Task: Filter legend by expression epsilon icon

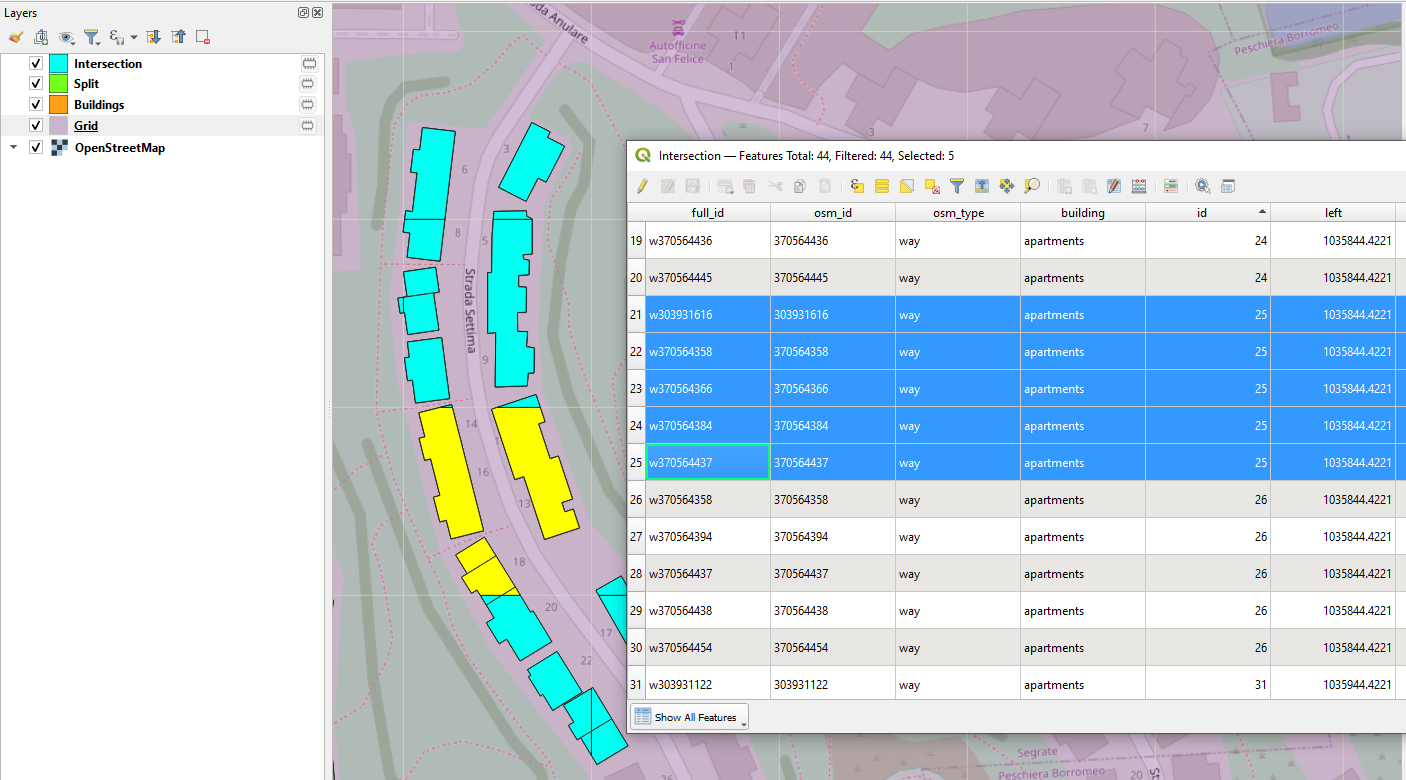Action: [x=117, y=37]
